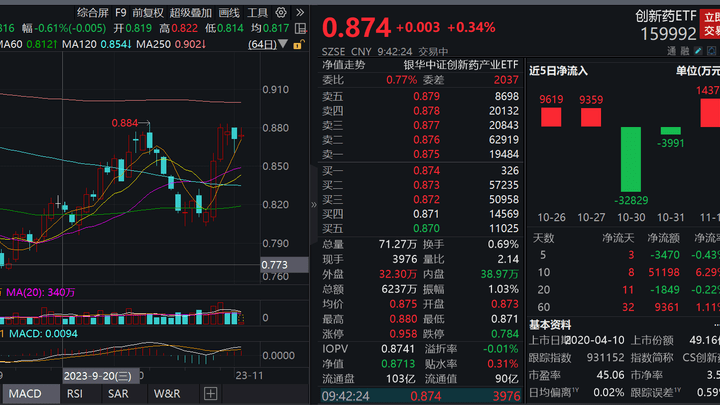Click 买四 price 0.871
The width and height of the screenshot is (720, 405).
click(426, 214)
